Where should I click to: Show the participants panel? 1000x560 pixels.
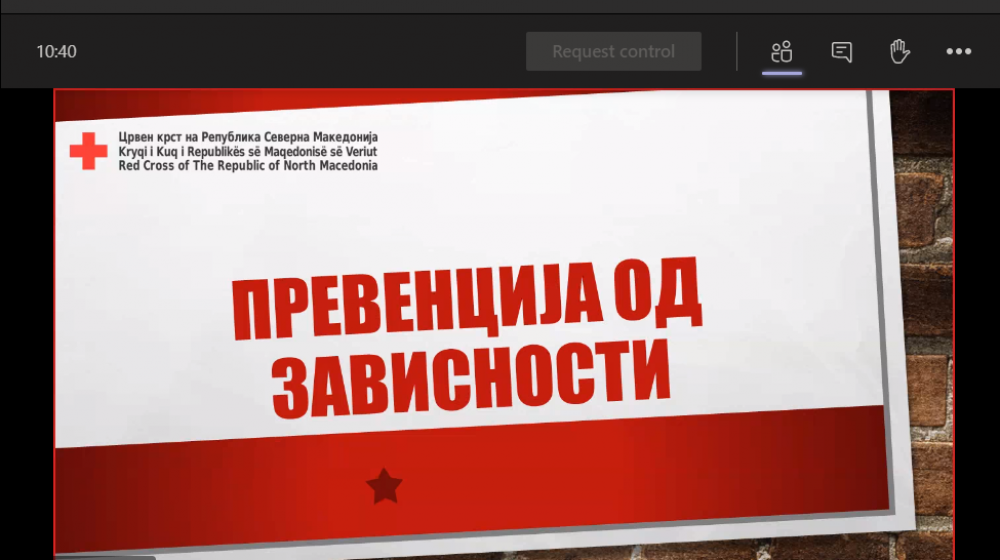(782, 52)
